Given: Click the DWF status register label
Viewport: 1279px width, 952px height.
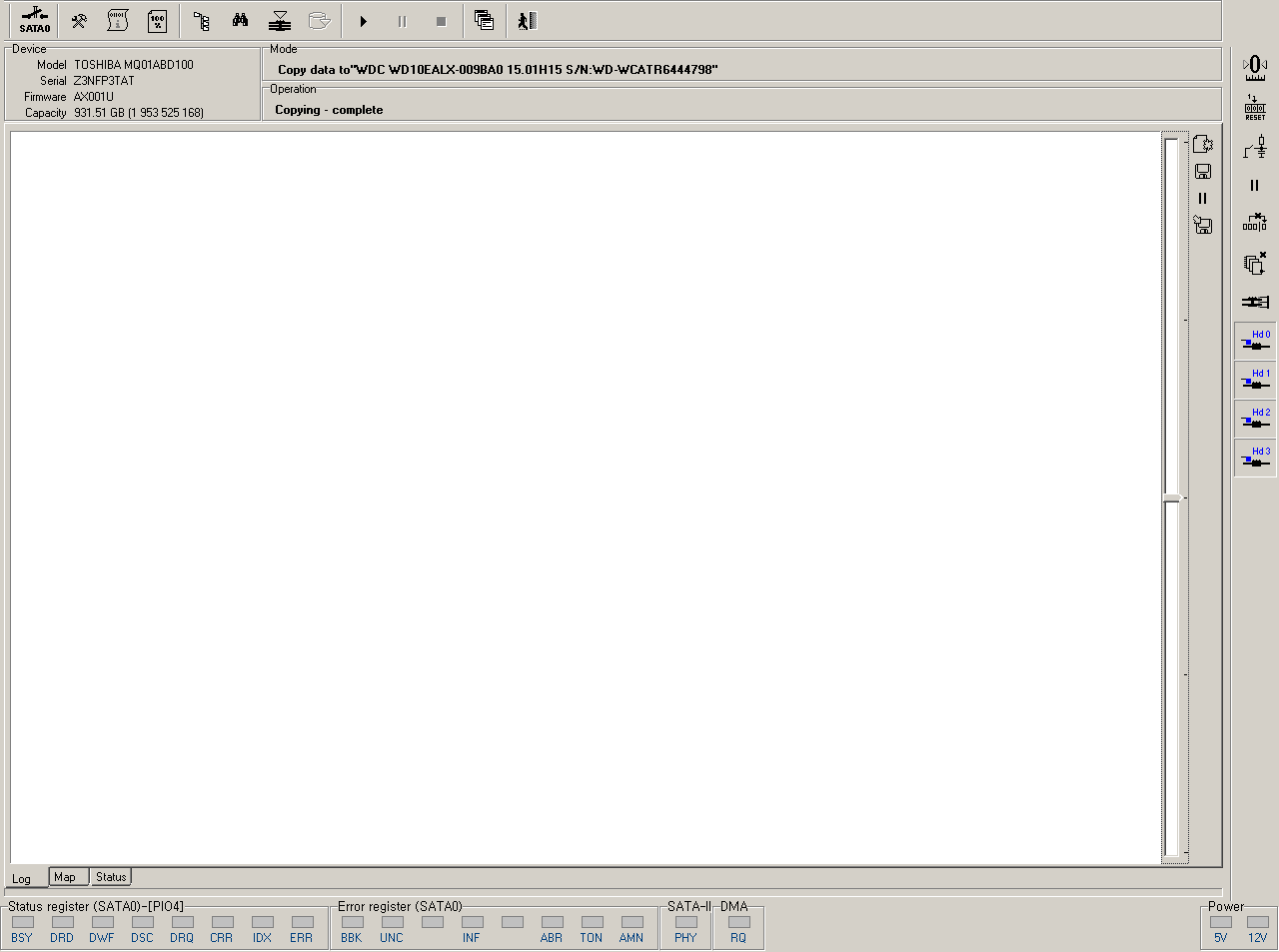Looking at the screenshot, I should coord(102,938).
